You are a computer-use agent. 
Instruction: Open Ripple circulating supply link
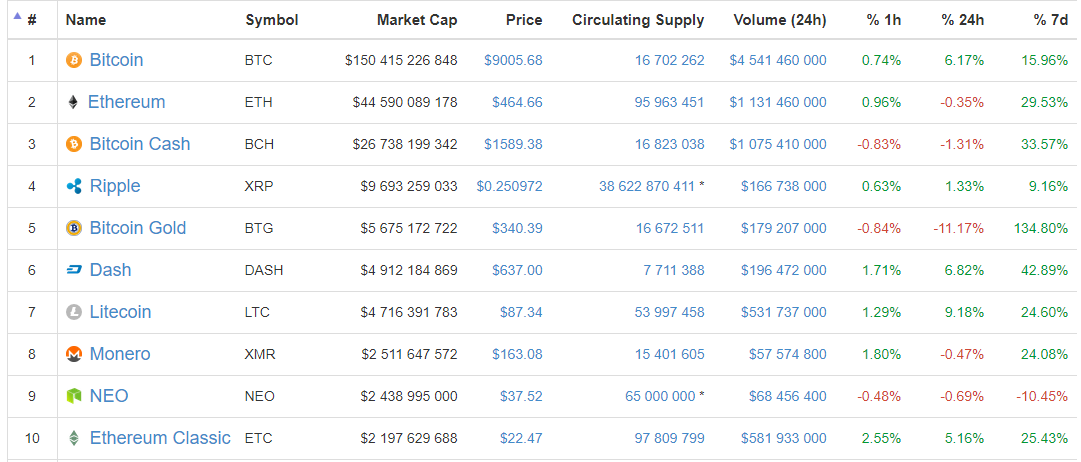pyautogui.click(x=646, y=187)
